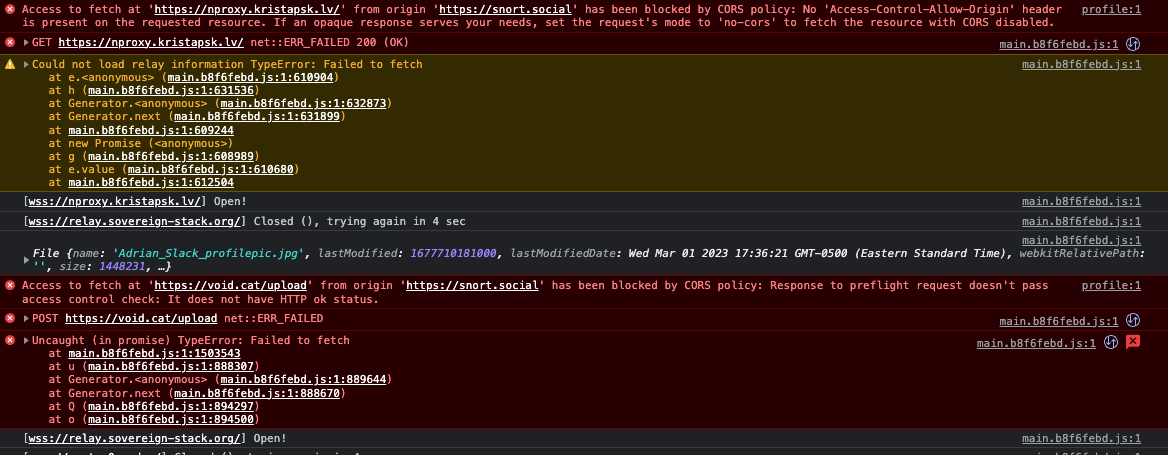The height and width of the screenshot is (455, 1168).
Task: Open stack frame main.b8f6febd.js:1:888670
Action: tap(258, 393)
